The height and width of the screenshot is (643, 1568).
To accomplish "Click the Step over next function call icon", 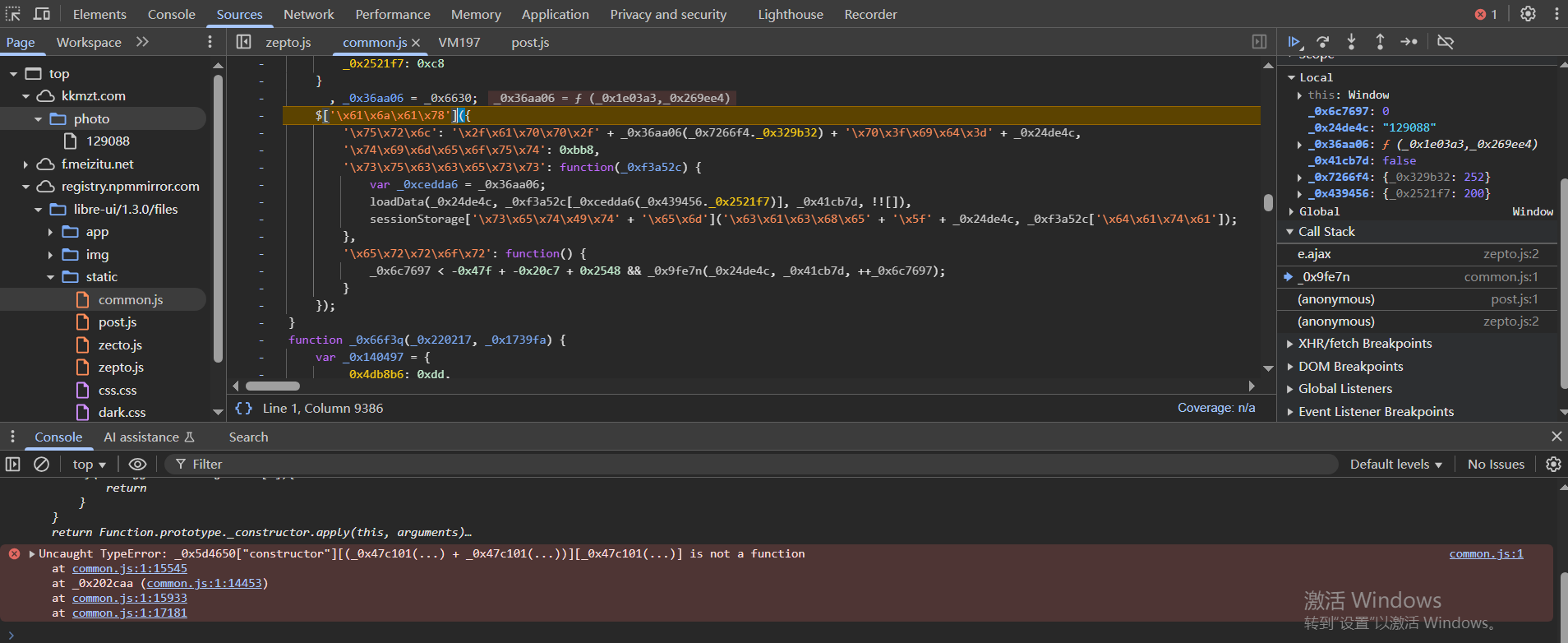I will 1322,42.
